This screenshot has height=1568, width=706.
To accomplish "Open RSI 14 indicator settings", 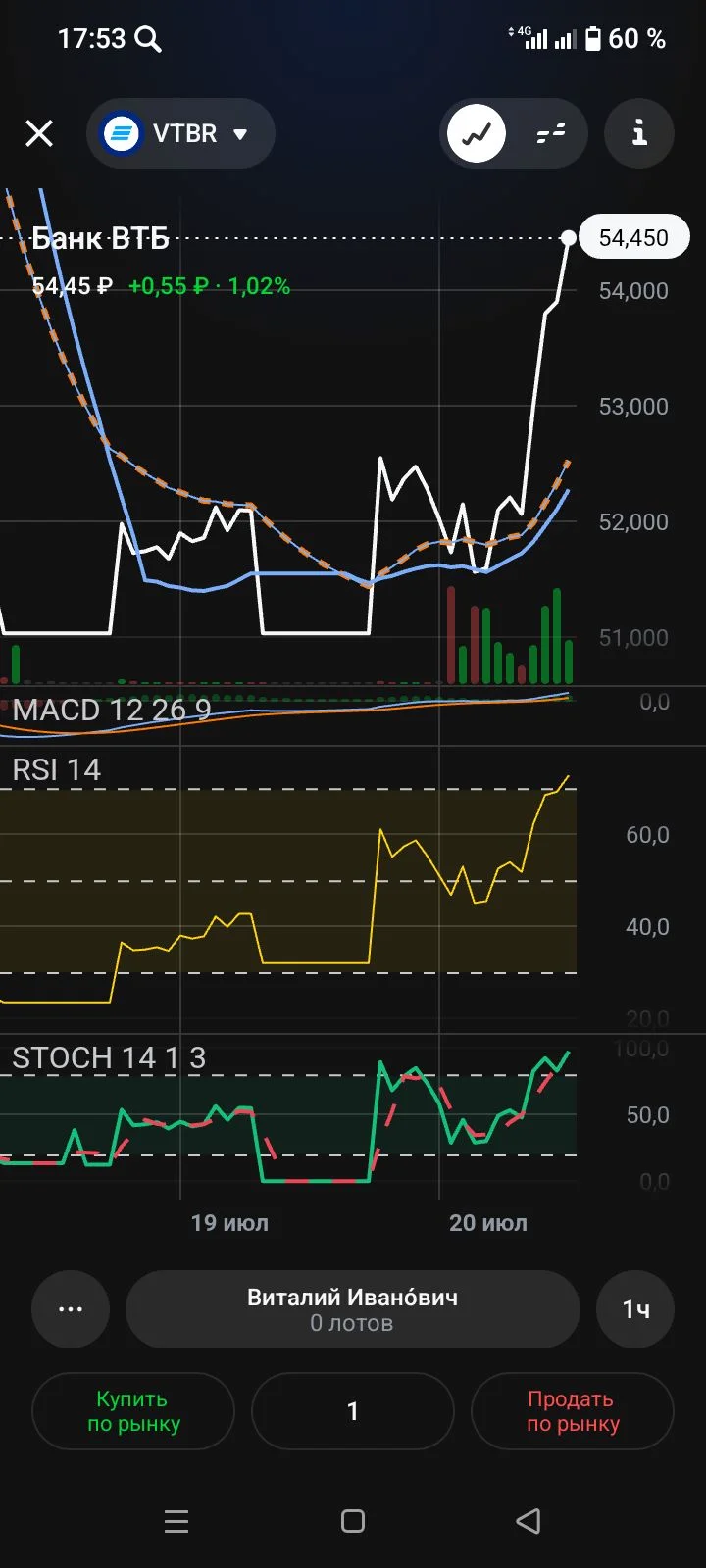I will (x=56, y=770).
